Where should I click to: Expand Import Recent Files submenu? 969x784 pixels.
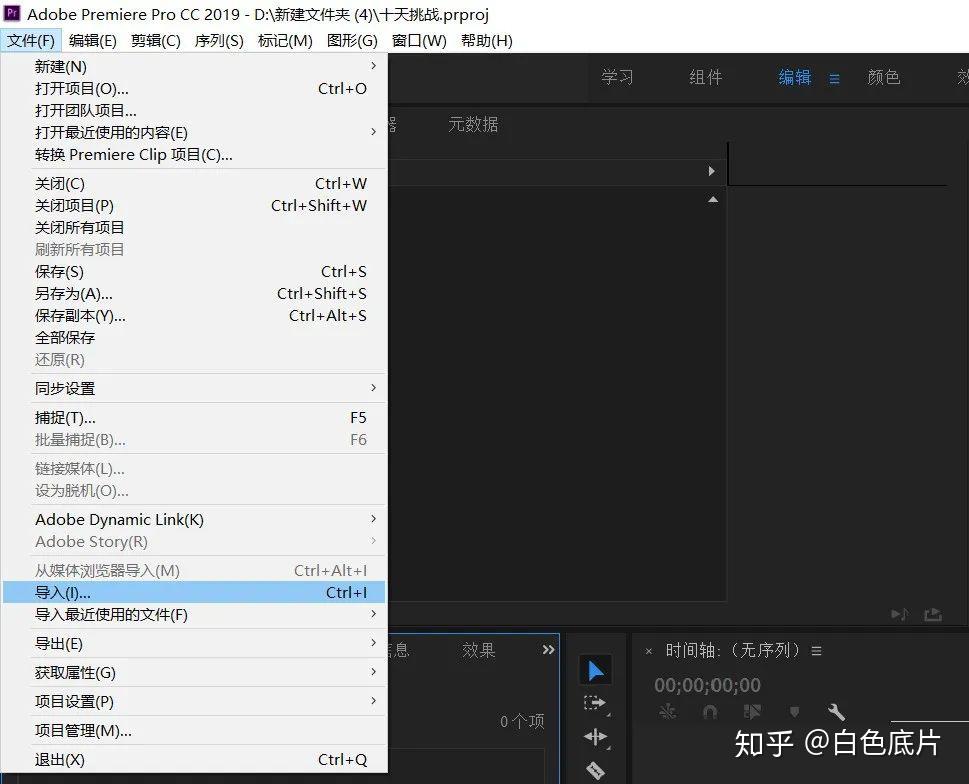(x=194, y=614)
